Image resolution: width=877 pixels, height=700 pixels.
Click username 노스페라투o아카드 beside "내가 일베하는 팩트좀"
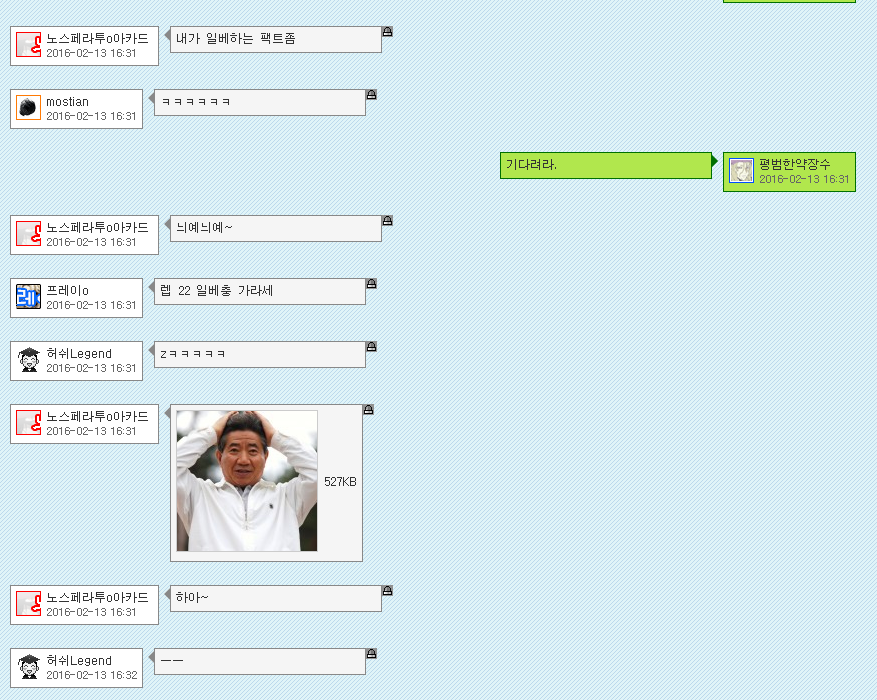pyautogui.click(x=97, y=39)
